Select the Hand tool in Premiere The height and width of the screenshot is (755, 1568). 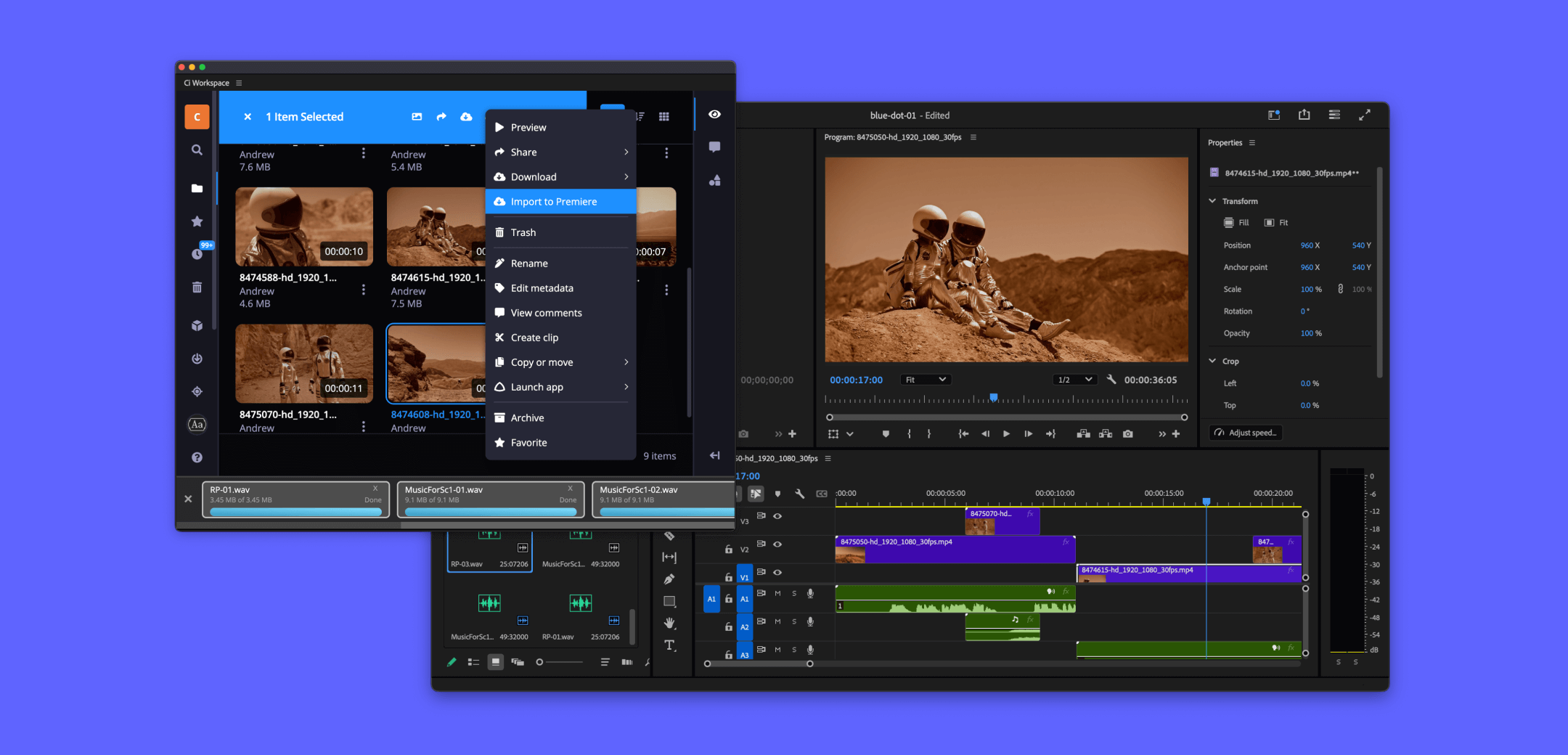(x=669, y=623)
